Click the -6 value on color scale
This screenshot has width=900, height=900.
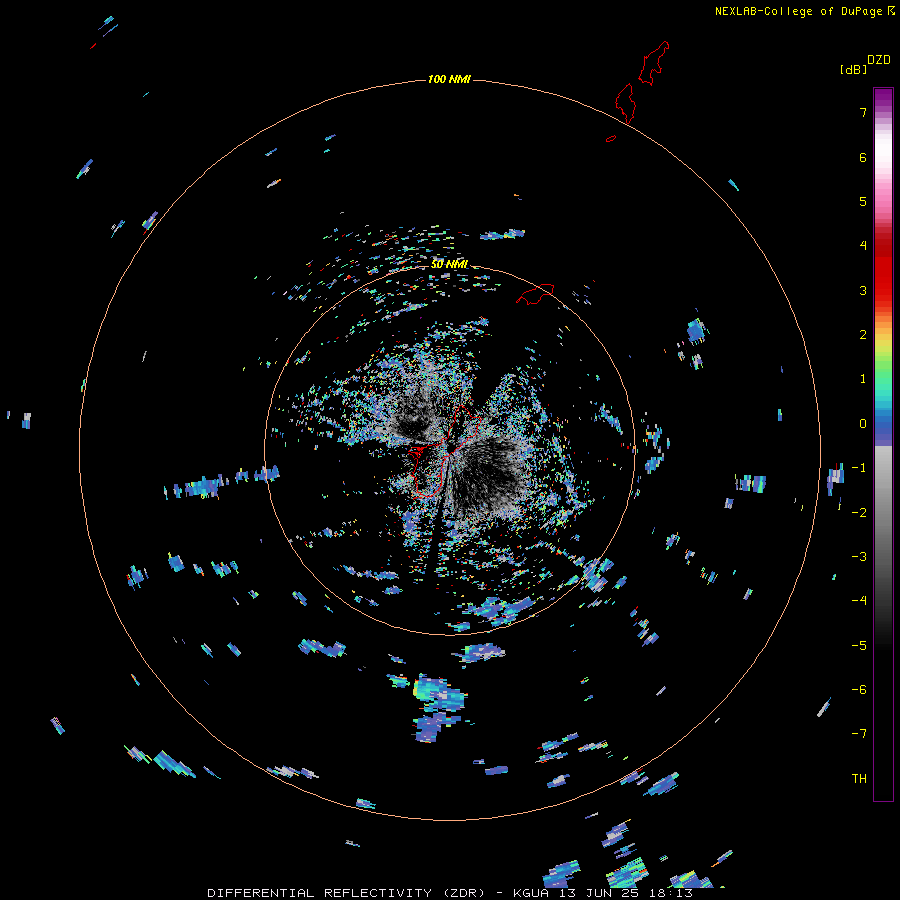[x=859, y=689]
